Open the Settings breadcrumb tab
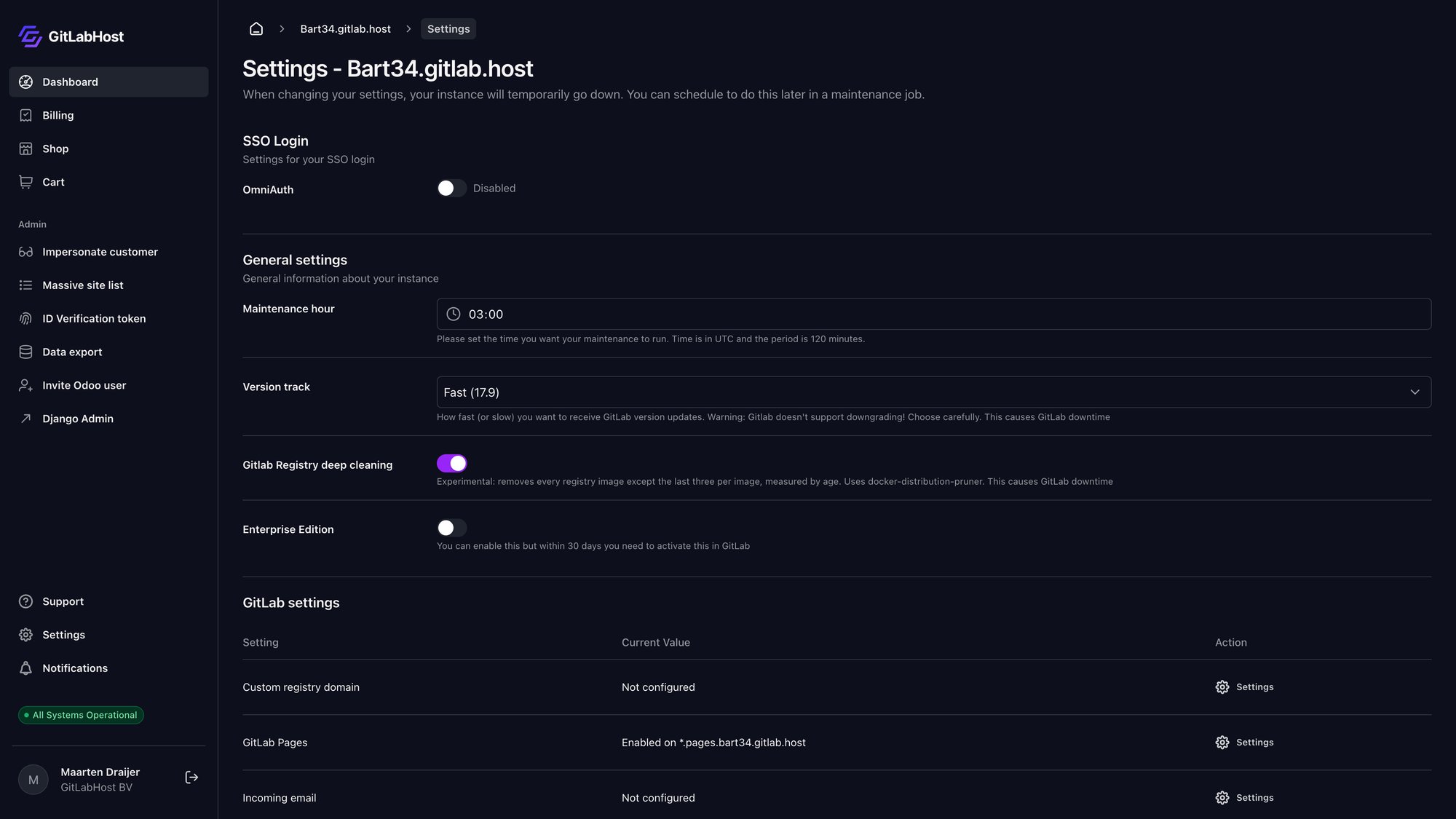Viewport: 1456px width, 819px height. (x=448, y=28)
